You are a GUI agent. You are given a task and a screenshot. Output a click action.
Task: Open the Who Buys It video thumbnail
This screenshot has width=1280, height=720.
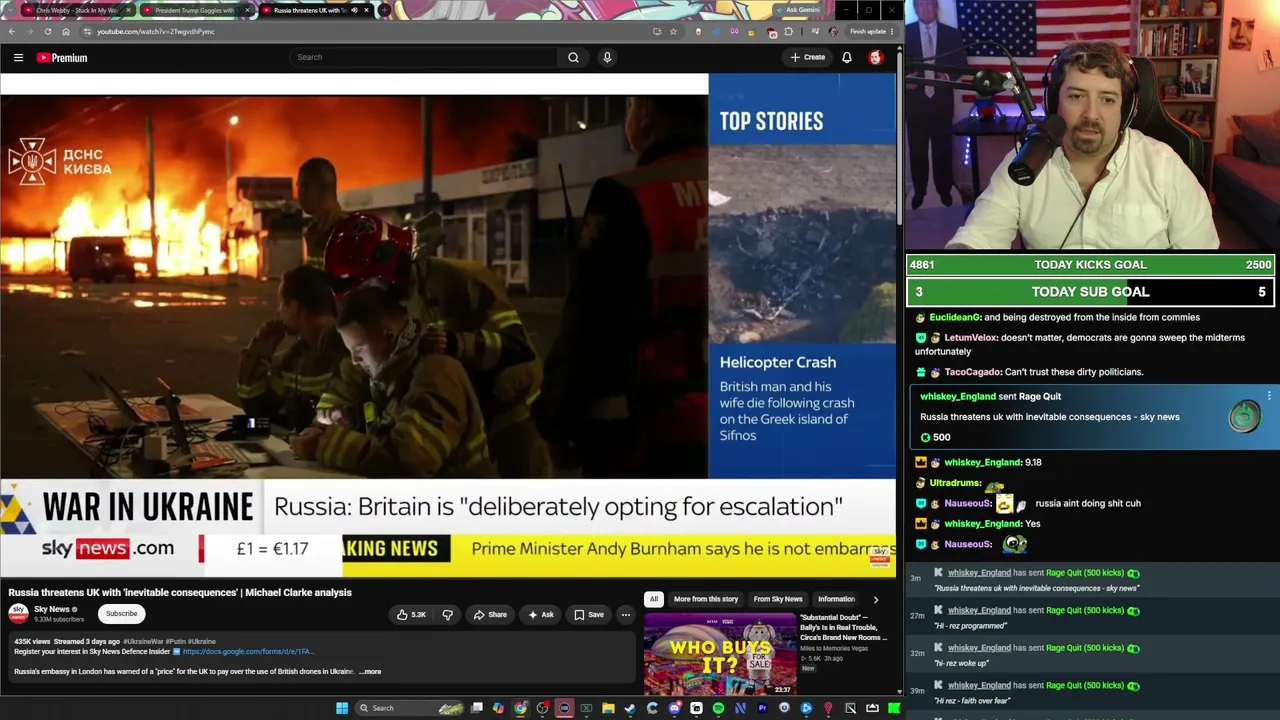point(720,655)
